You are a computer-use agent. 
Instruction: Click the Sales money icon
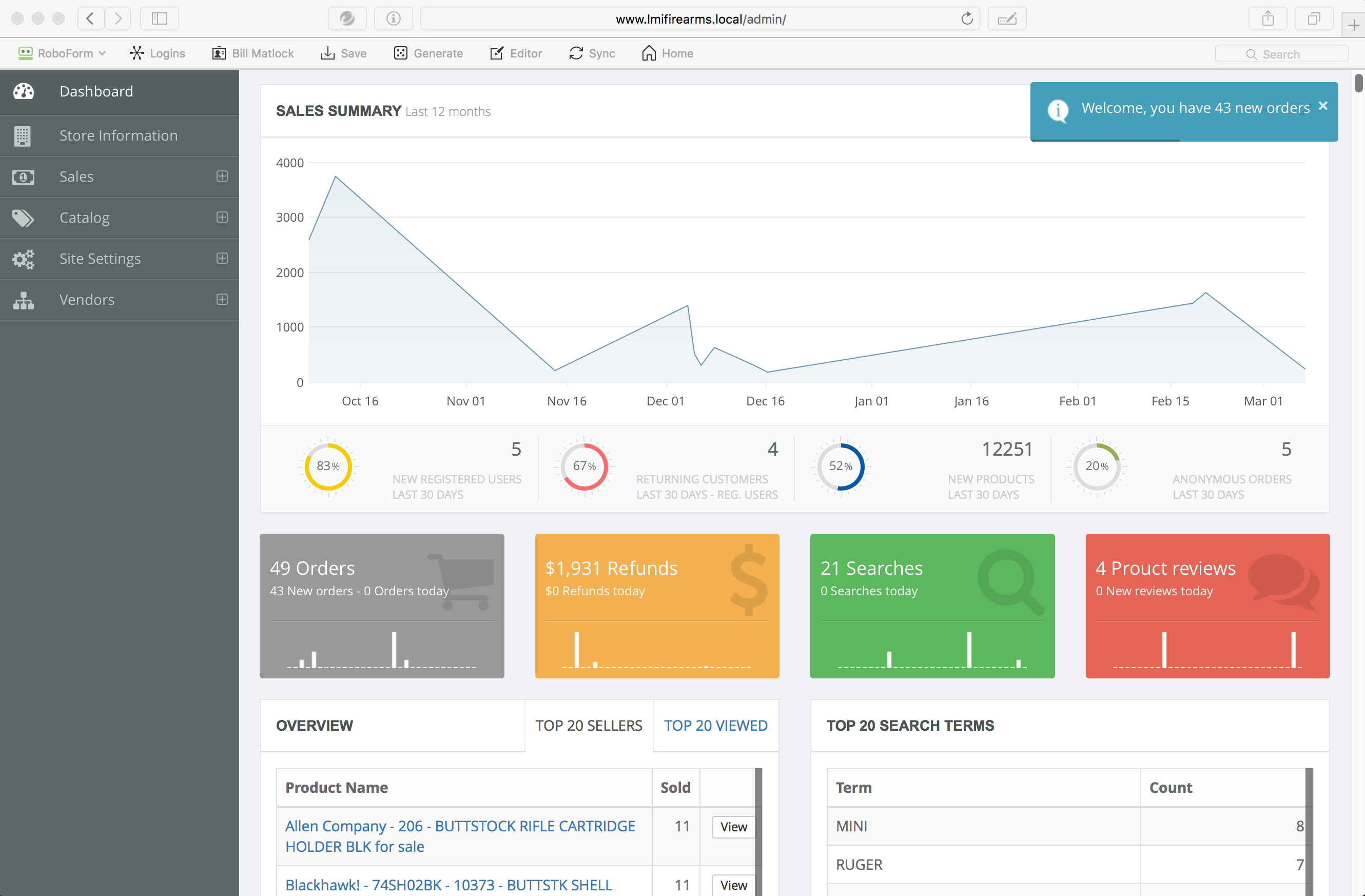(24, 177)
